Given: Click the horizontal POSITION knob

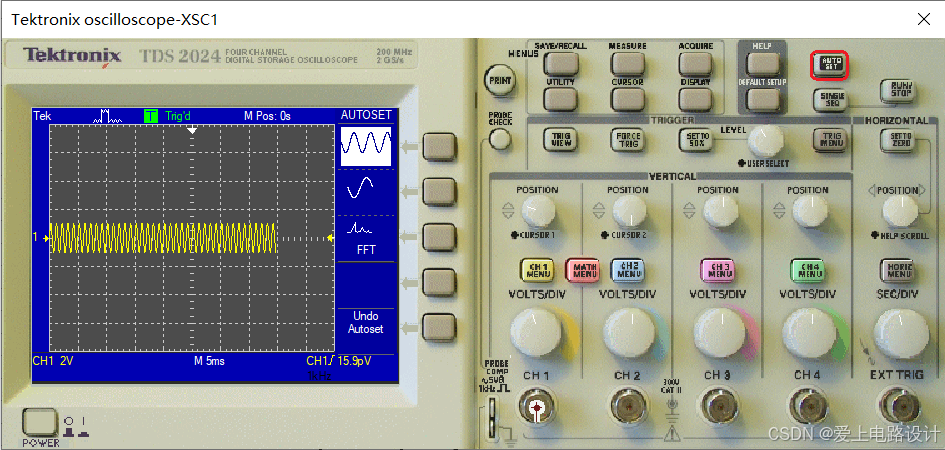Looking at the screenshot, I should click(x=900, y=211).
